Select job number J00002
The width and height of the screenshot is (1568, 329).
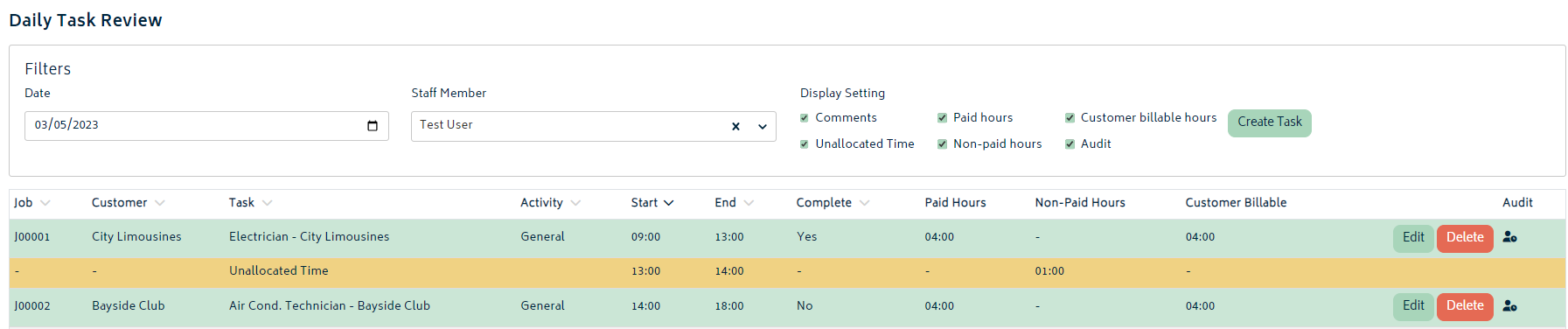[32, 306]
